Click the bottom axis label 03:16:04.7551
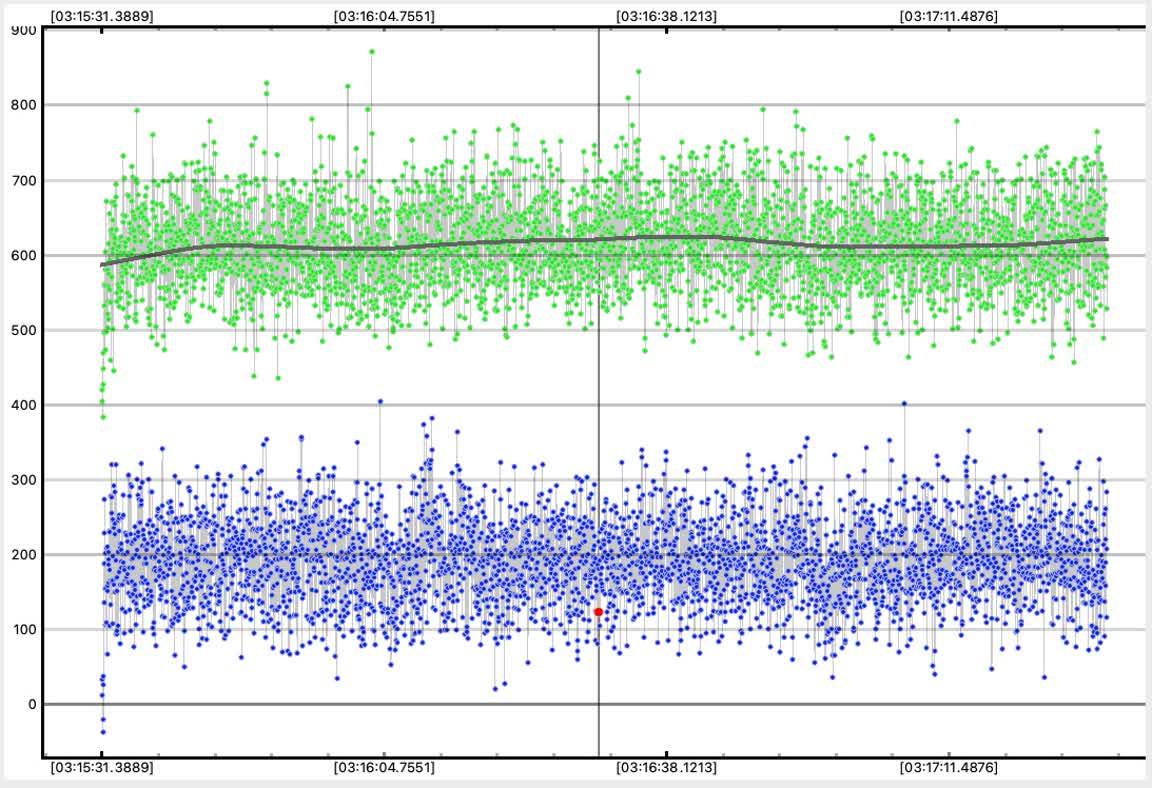Image resolution: width=1152 pixels, height=788 pixels. tap(384, 768)
